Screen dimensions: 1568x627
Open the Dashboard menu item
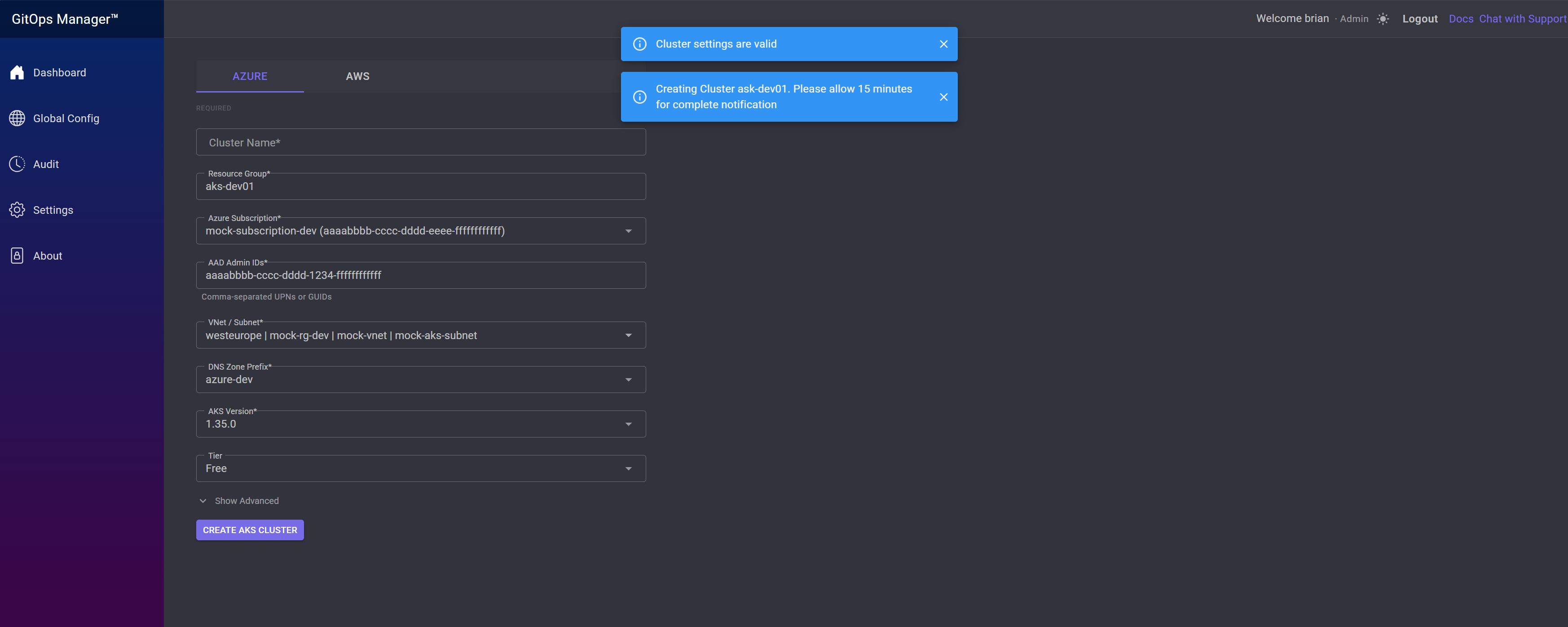click(82, 72)
